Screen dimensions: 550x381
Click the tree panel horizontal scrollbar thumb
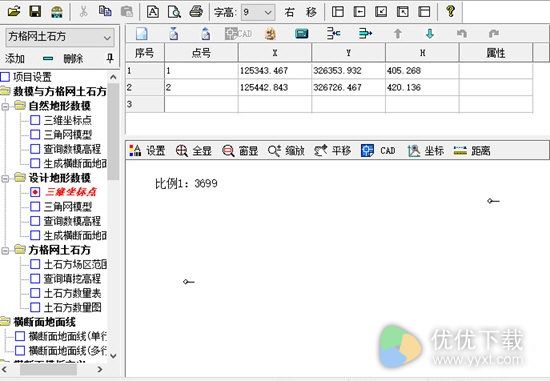(x=48, y=369)
